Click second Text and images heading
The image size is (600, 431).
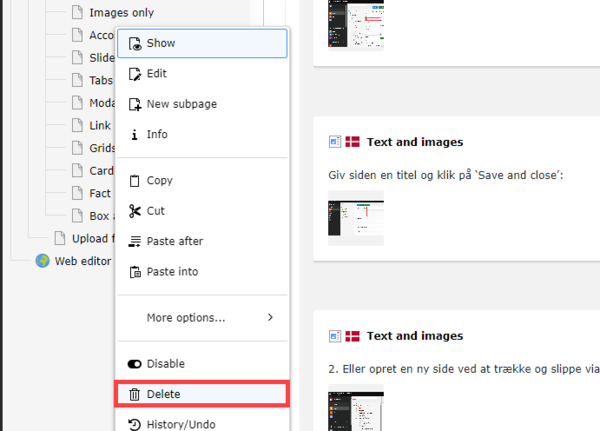tap(415, 336)
